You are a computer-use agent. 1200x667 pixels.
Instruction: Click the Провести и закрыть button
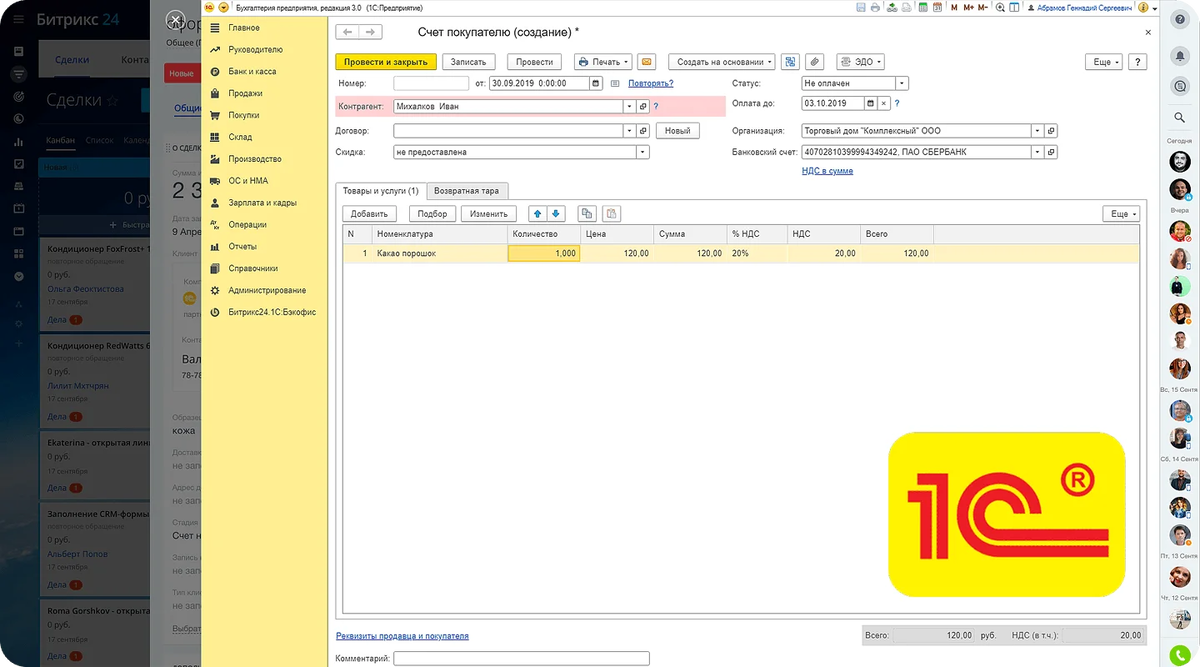click(x=385, y=62)
